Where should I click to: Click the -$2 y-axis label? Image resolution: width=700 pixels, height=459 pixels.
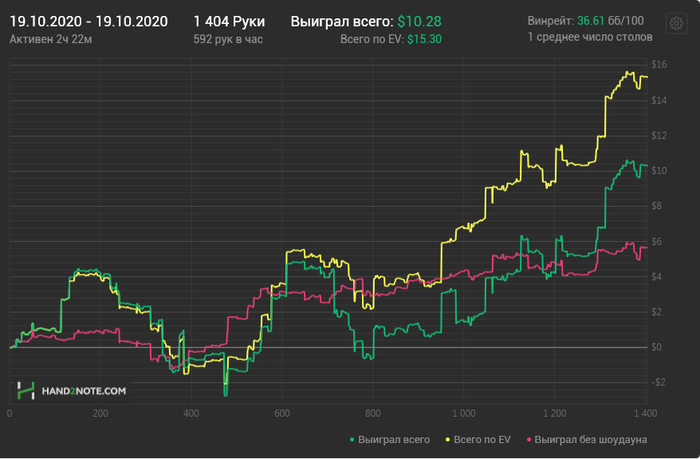tap(658, 382)
